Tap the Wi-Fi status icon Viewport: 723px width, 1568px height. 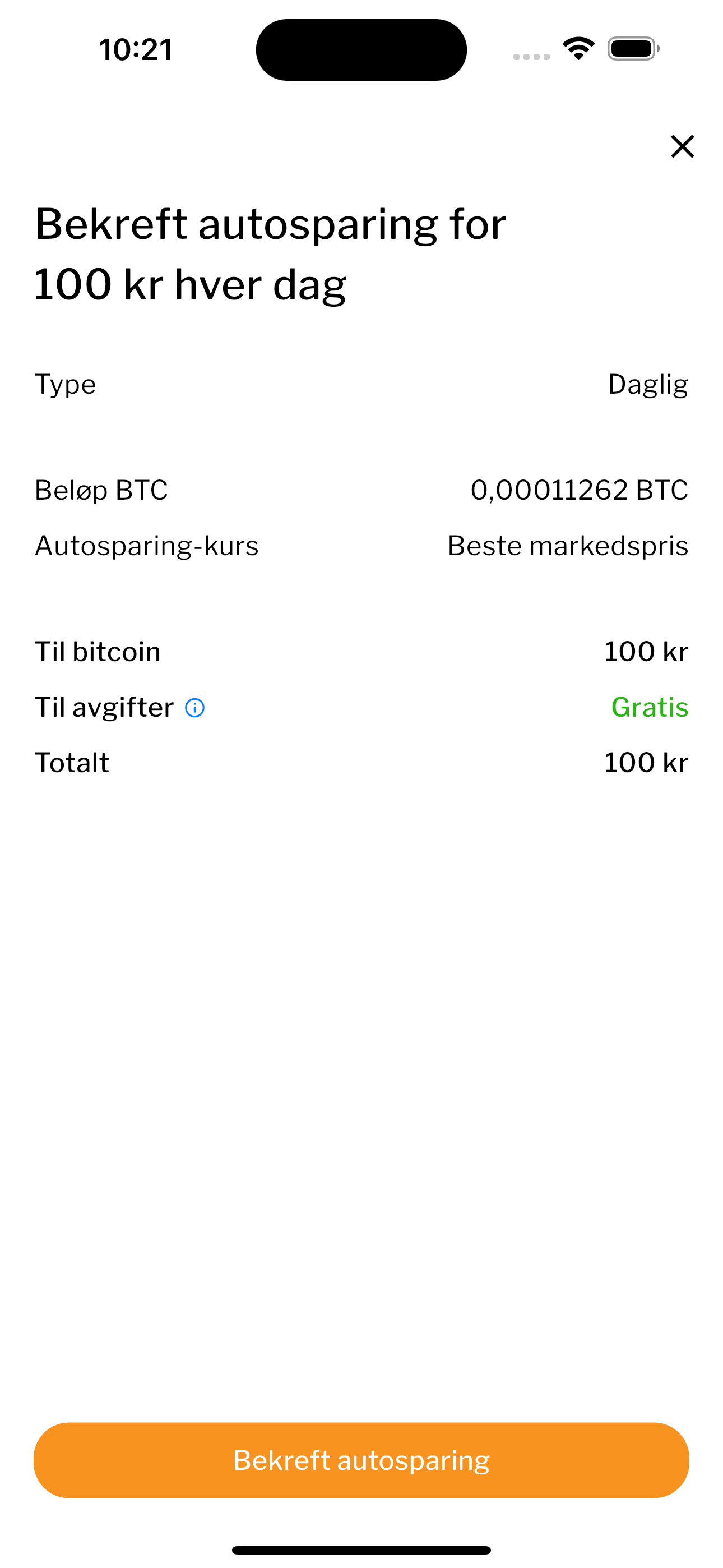click(x=578, y=49)
